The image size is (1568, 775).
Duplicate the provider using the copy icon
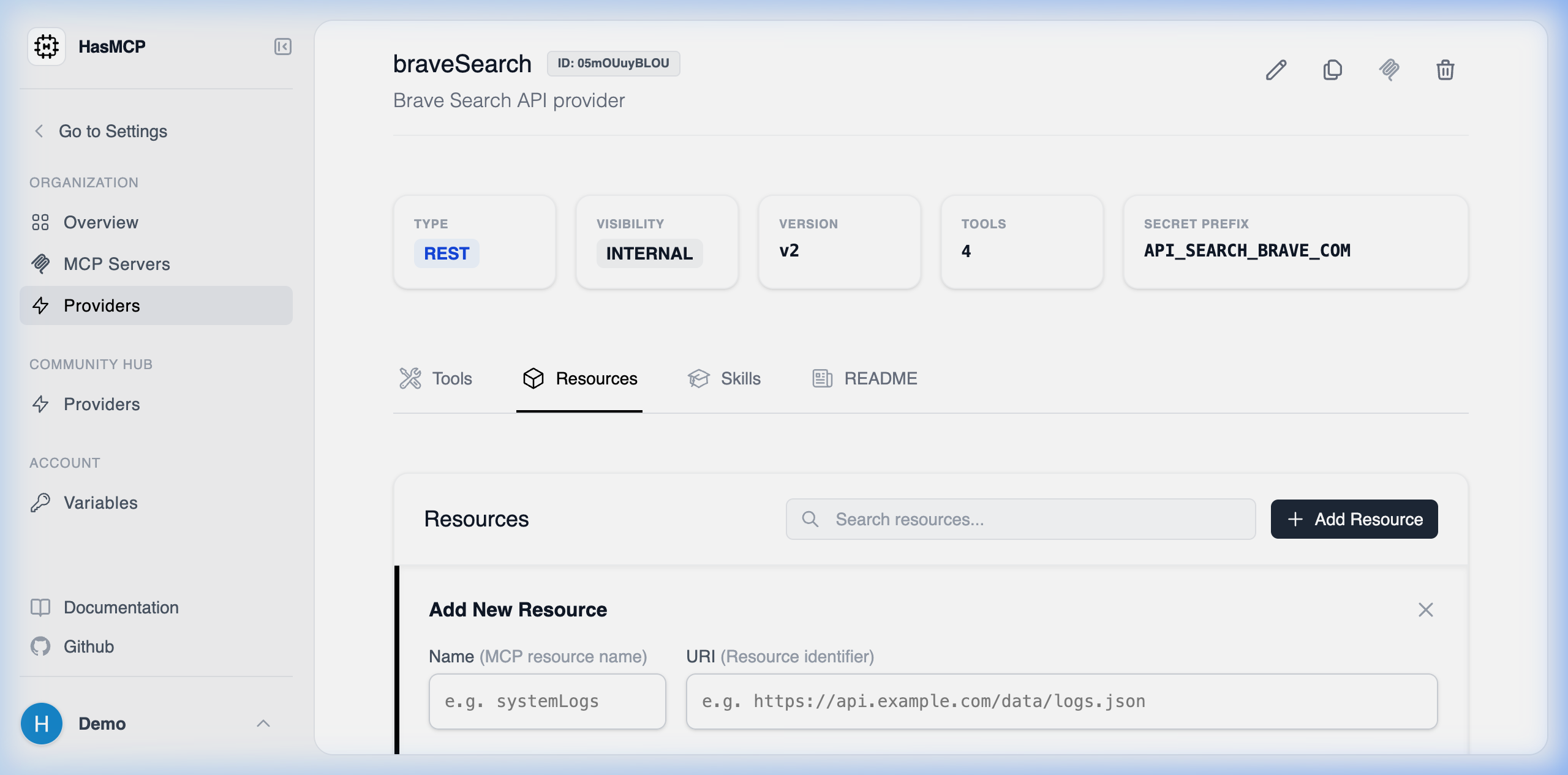coord(1333,70)
